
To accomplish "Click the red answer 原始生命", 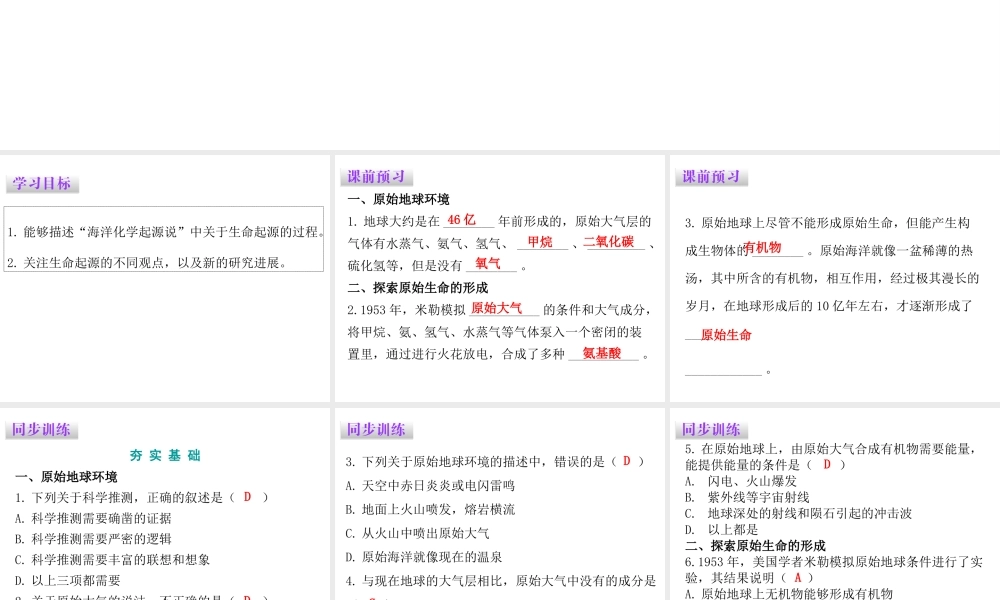I will click(726, 335).
